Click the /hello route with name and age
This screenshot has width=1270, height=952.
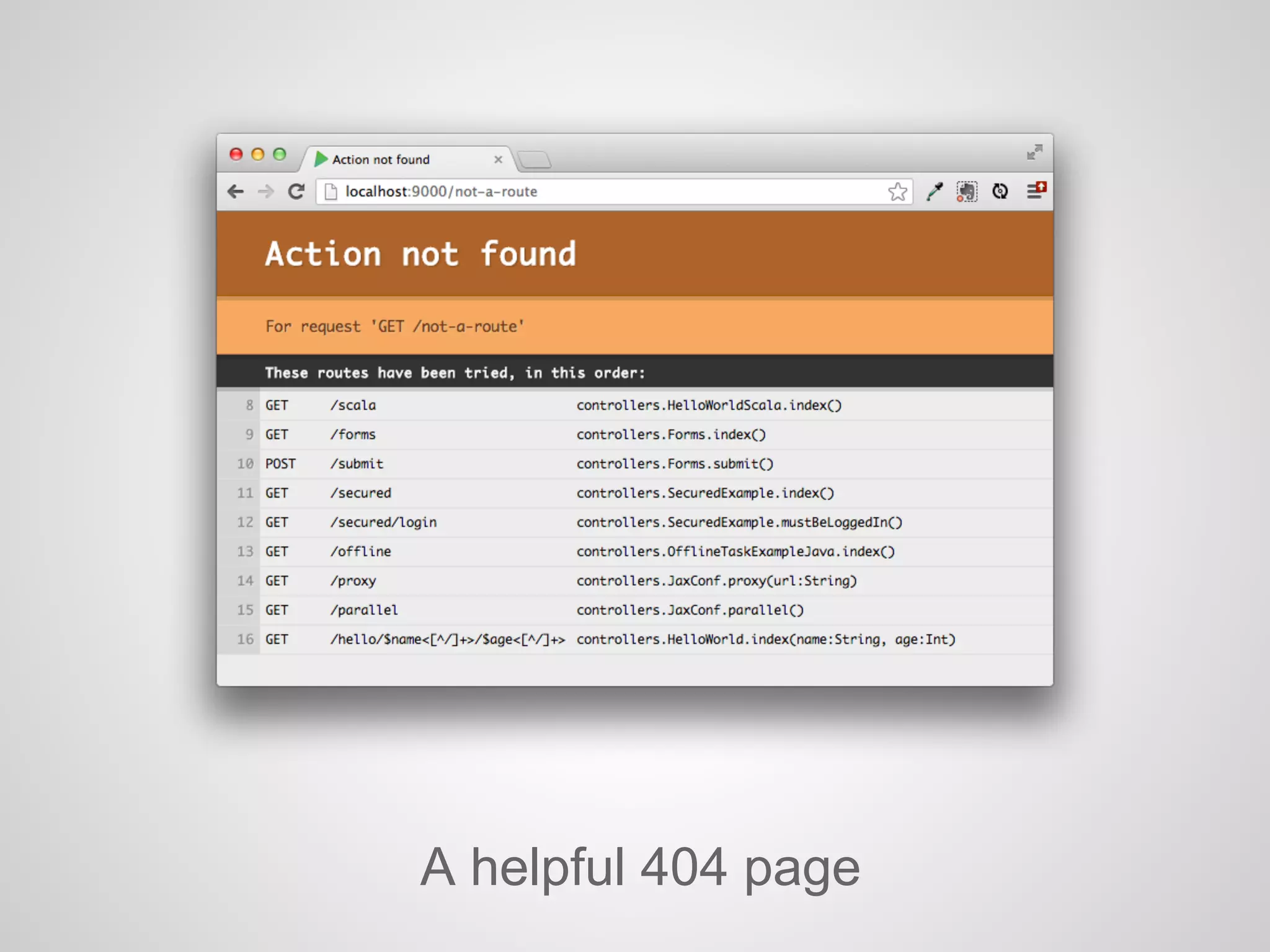(447, 640)
